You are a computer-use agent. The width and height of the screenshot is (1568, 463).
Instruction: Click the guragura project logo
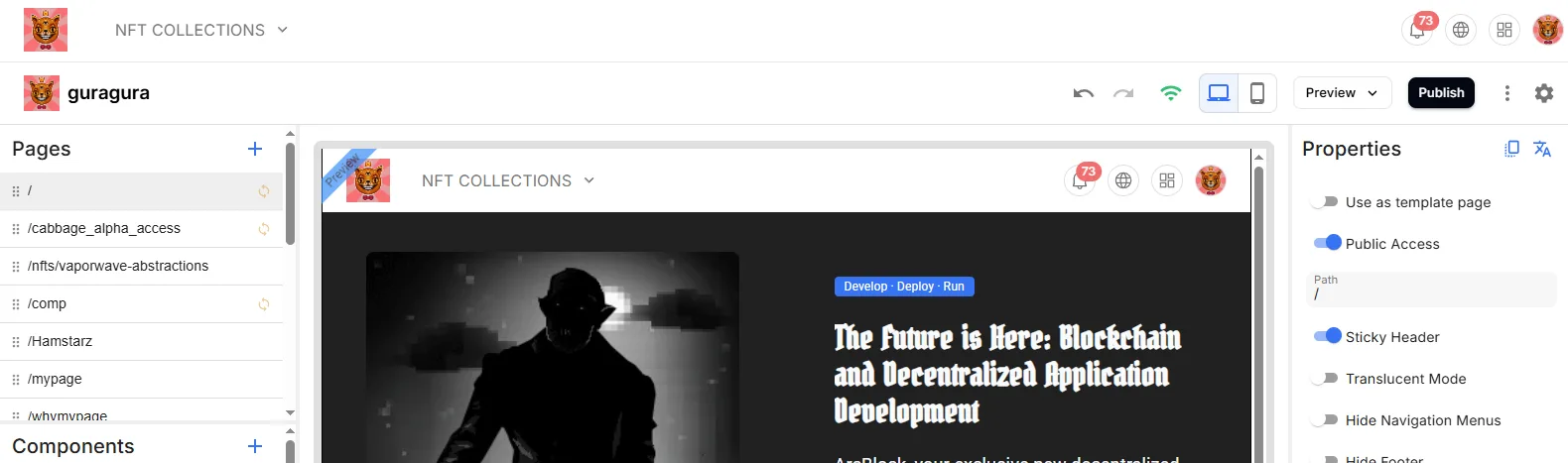click(42, 93)
